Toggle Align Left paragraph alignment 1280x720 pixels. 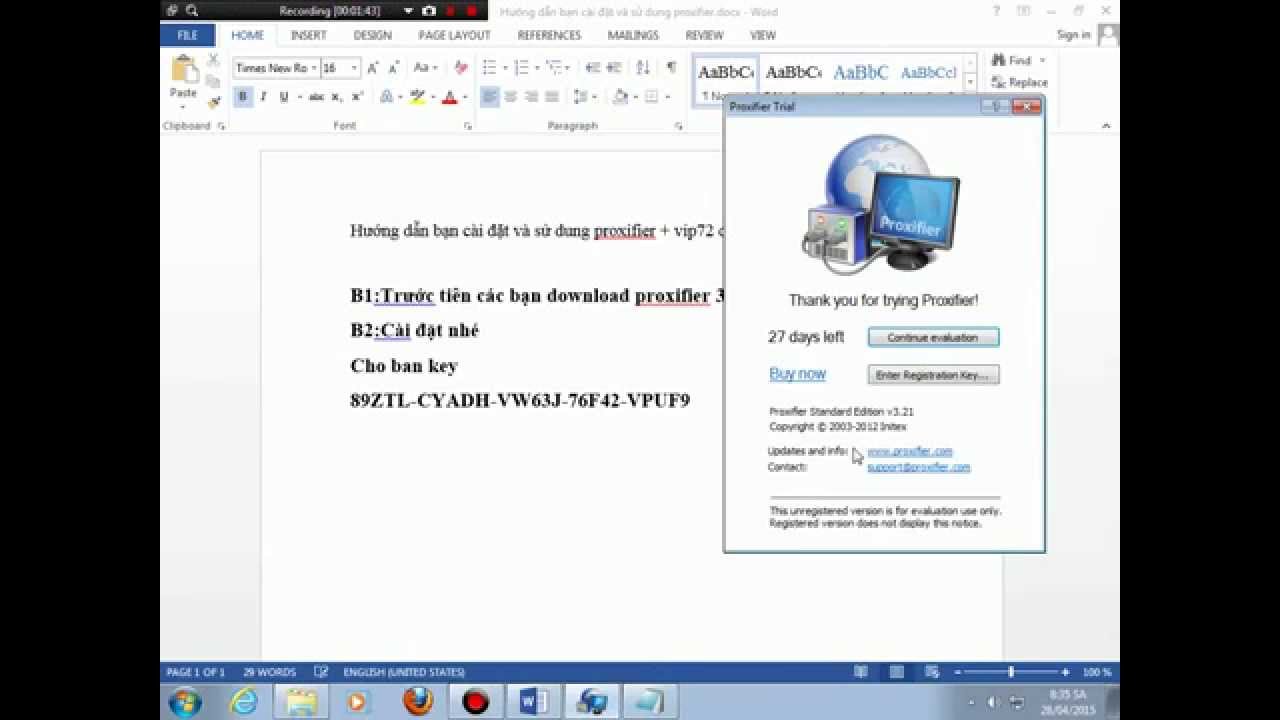(x=490, y=97)
